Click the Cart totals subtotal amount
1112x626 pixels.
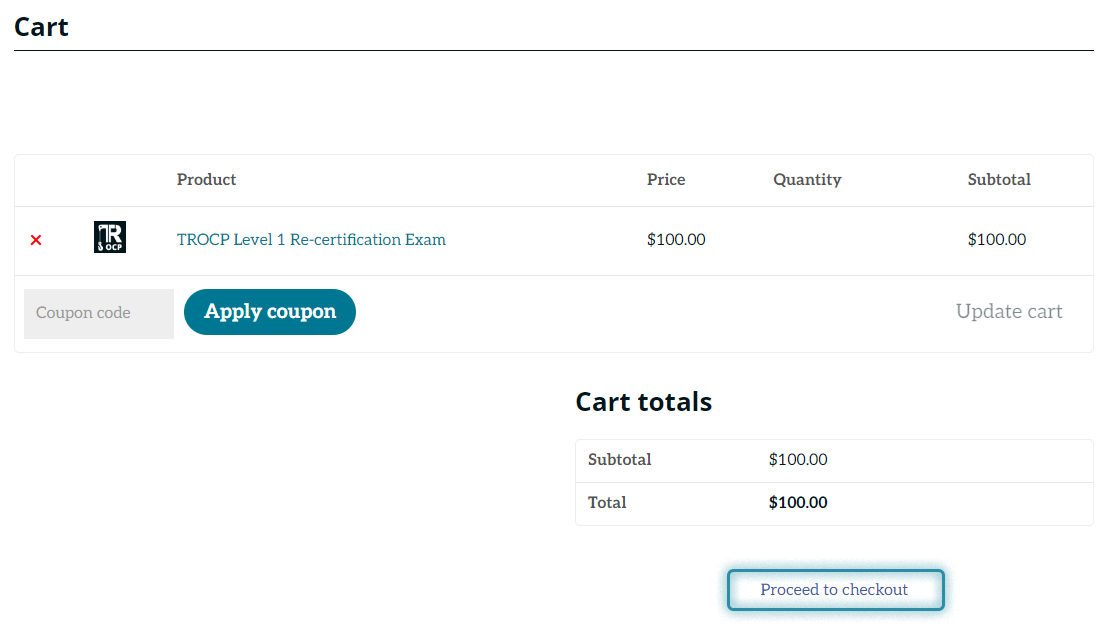point(797,460)
